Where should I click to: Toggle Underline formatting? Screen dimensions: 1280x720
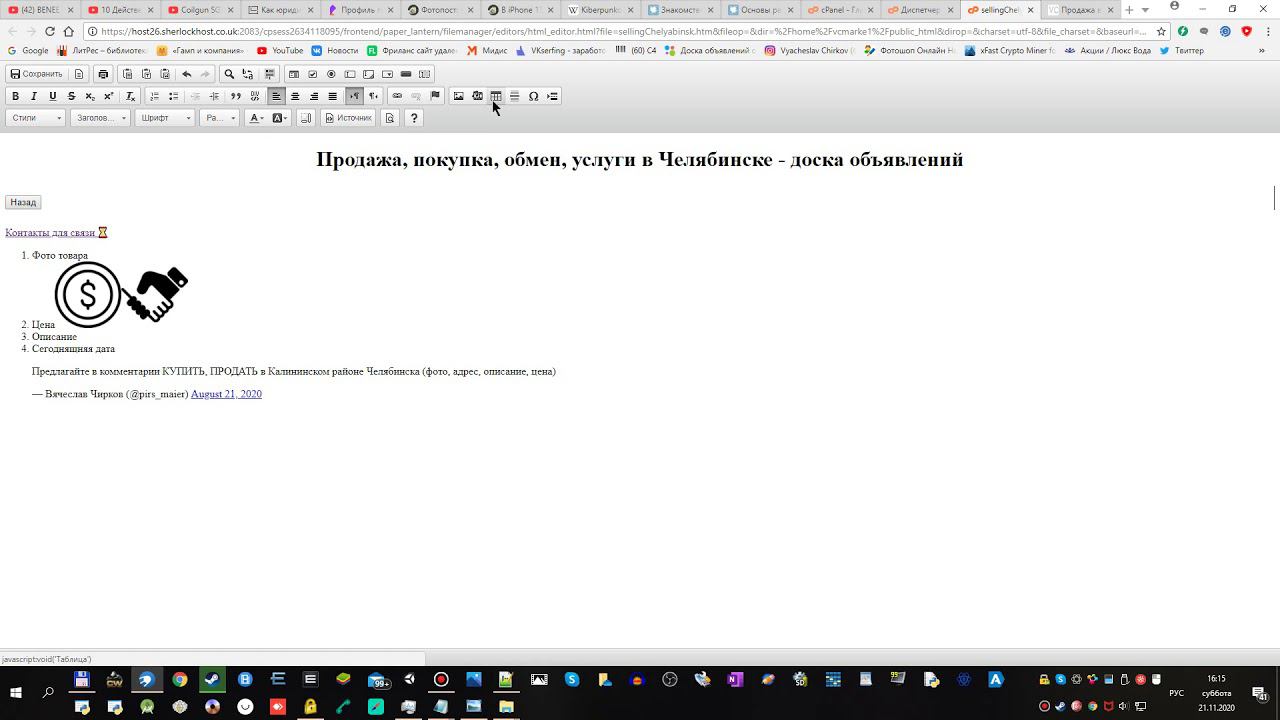click(x=53, y=96)
